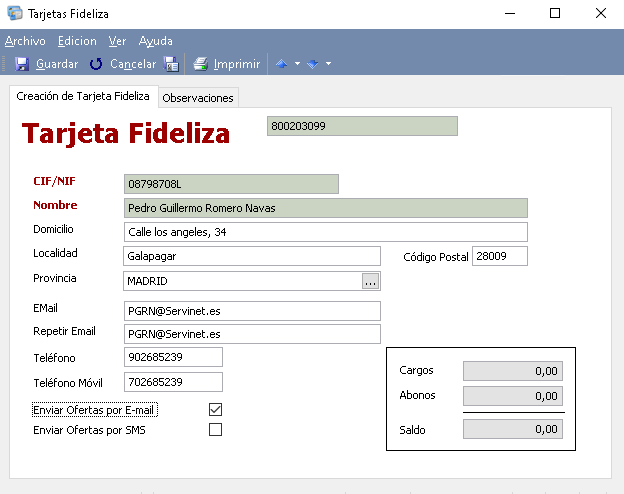Viewport: 624px width, 494px height.
Task: Close the Tarjetas Fideliza window
Action: click(601, 14)
